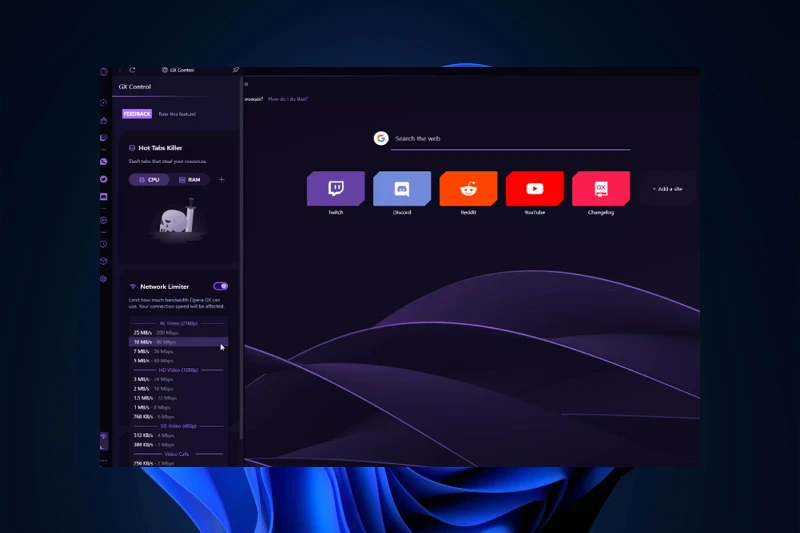Viewport: 800px width, 533px height.
Task: Select the 256 KB/s bandwidth limit
Action: click(179, 463)
